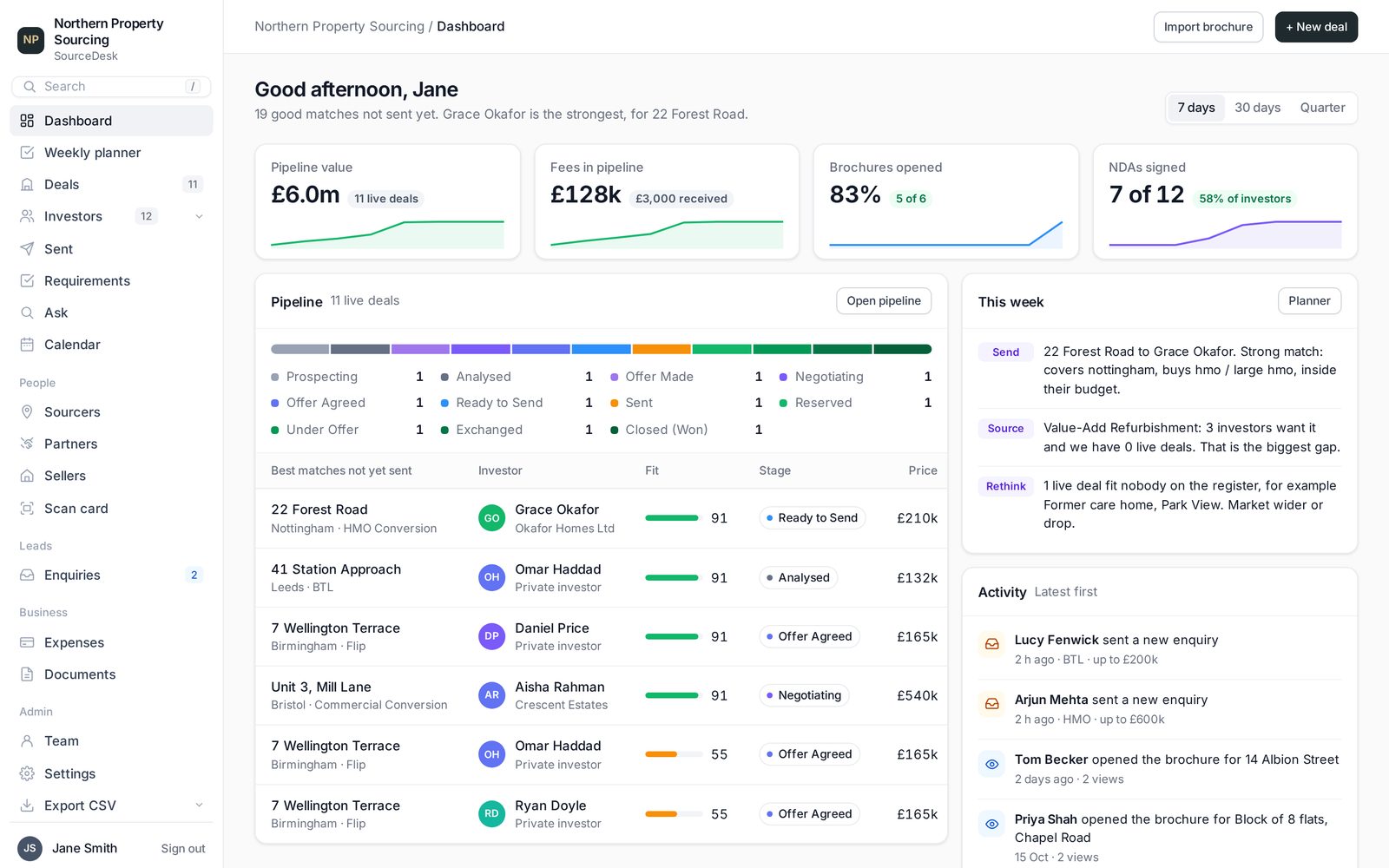This screenshot has height=868, width=1389.
Task: Go to Dashboard in sidebar
Action: (x=111, y=121)
